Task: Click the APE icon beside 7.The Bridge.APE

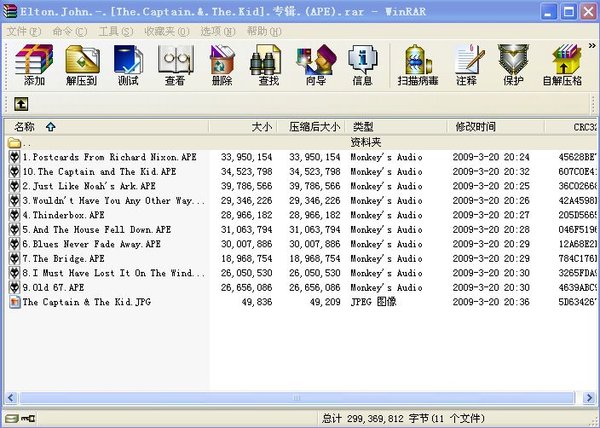Action: [15, 259]
